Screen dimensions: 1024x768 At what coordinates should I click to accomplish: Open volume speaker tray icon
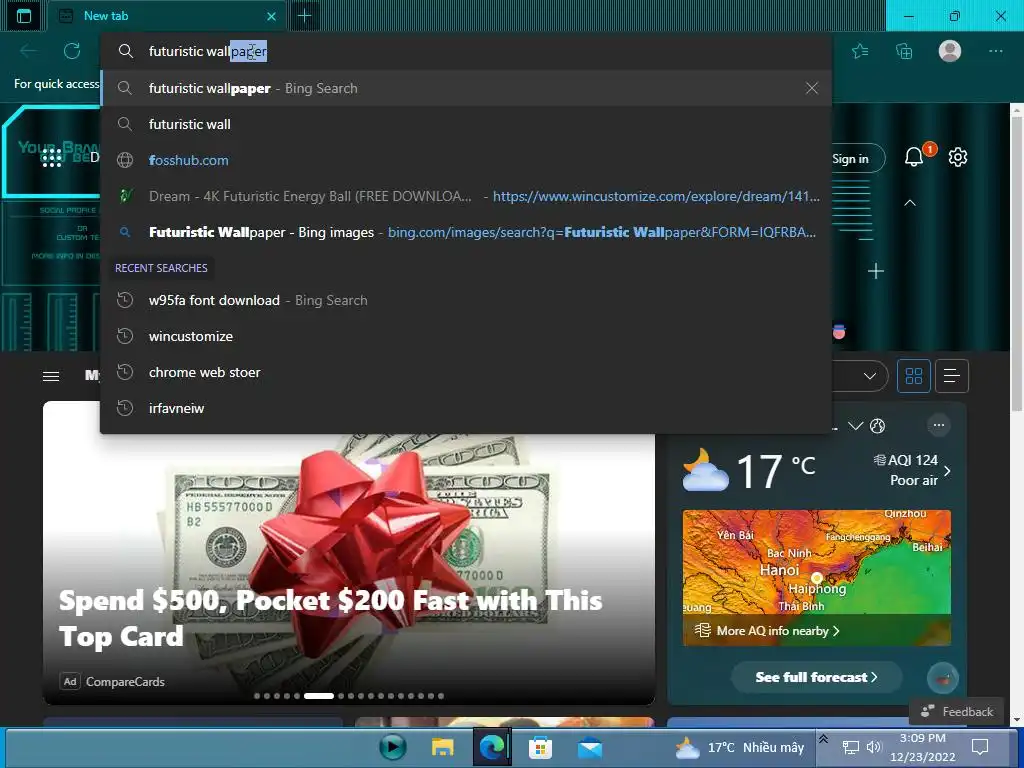(874, 747)
